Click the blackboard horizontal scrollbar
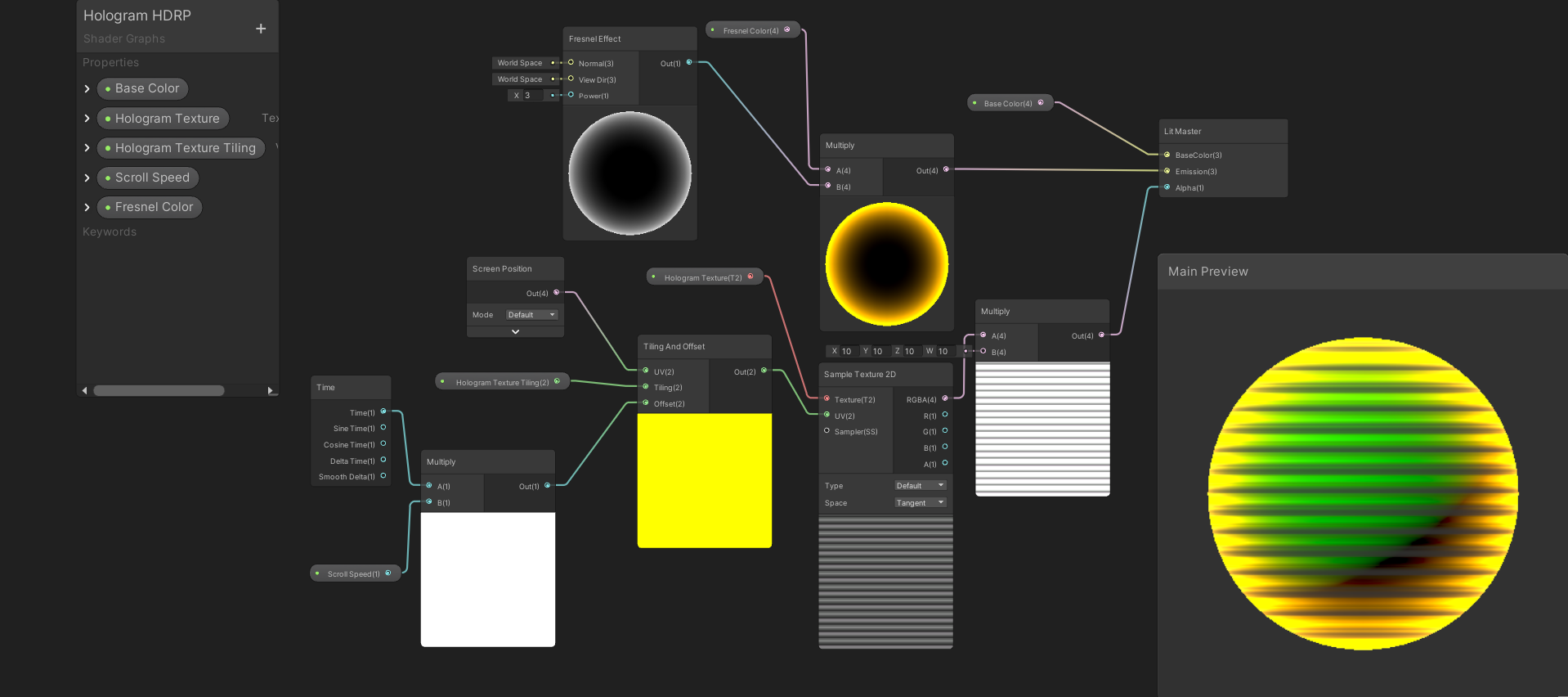1568x697 pixels. pyautogui.click(x=159, y=390)
